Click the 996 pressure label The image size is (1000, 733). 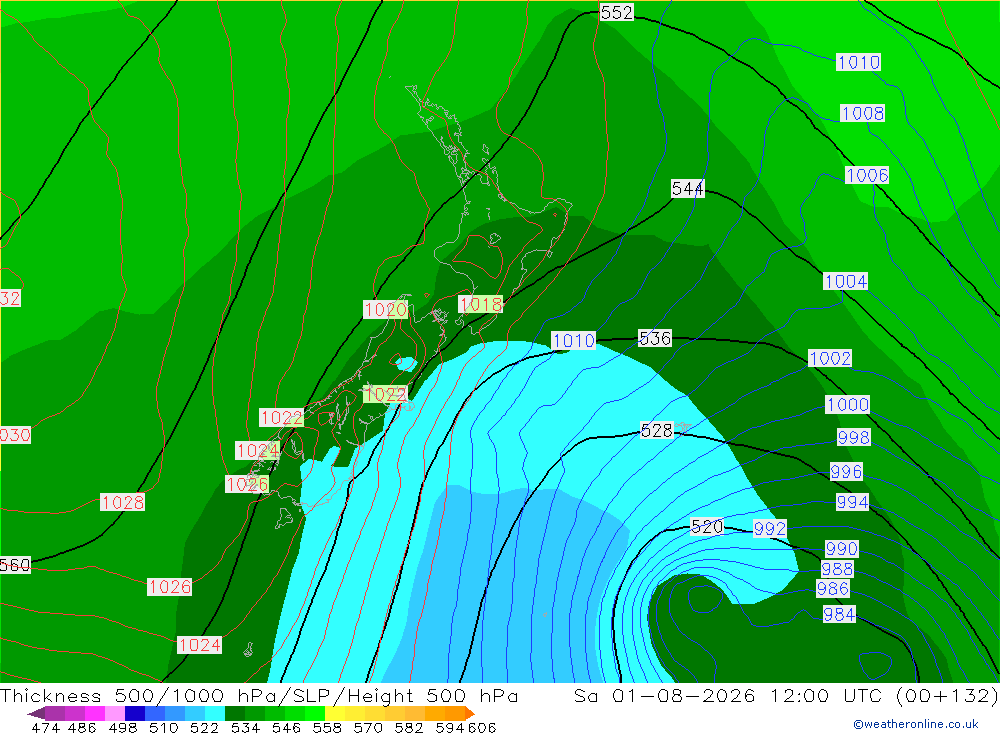[x=846, y=471]
